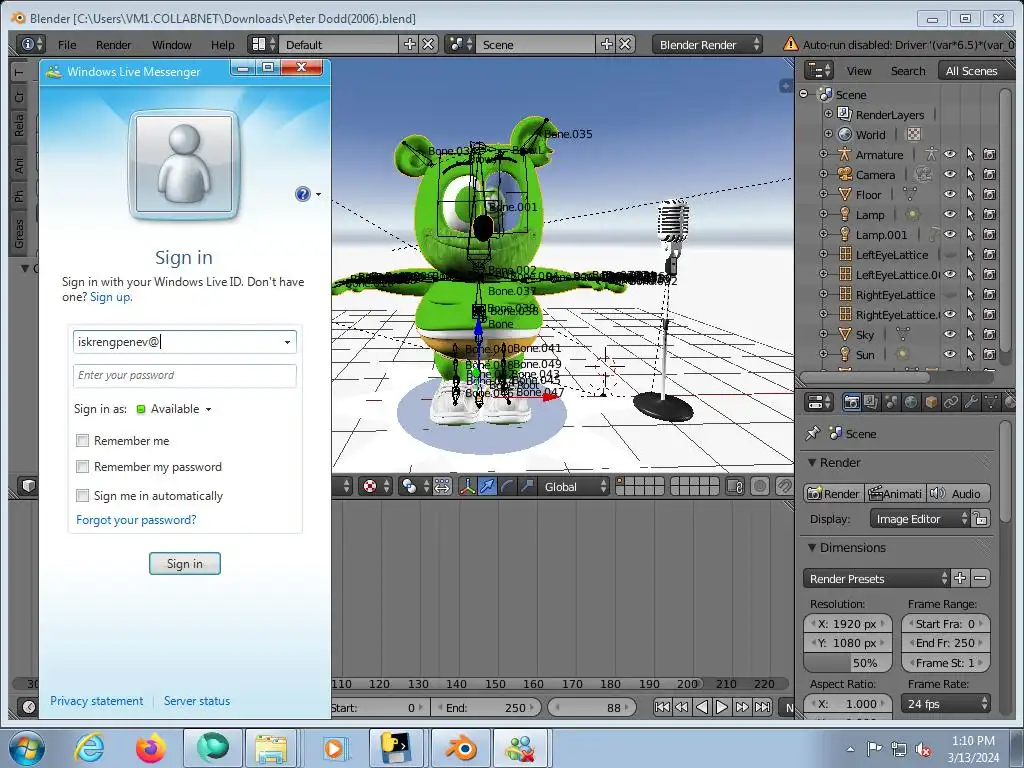Image resolution: width=1024 pixels, height=768 pixels.
Task: Open the Privacy statement link
Action: pyautogui.click(x=97, y=701)
